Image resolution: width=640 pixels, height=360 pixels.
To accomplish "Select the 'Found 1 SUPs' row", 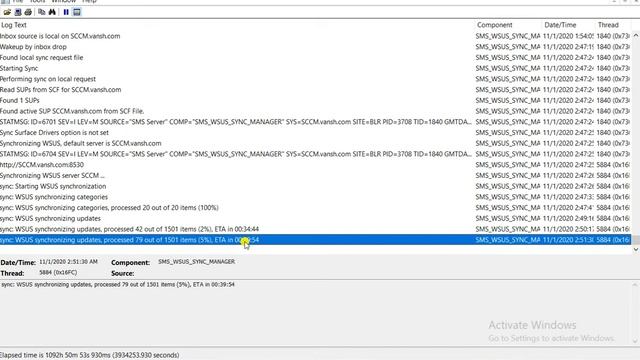I will point(316,100).
